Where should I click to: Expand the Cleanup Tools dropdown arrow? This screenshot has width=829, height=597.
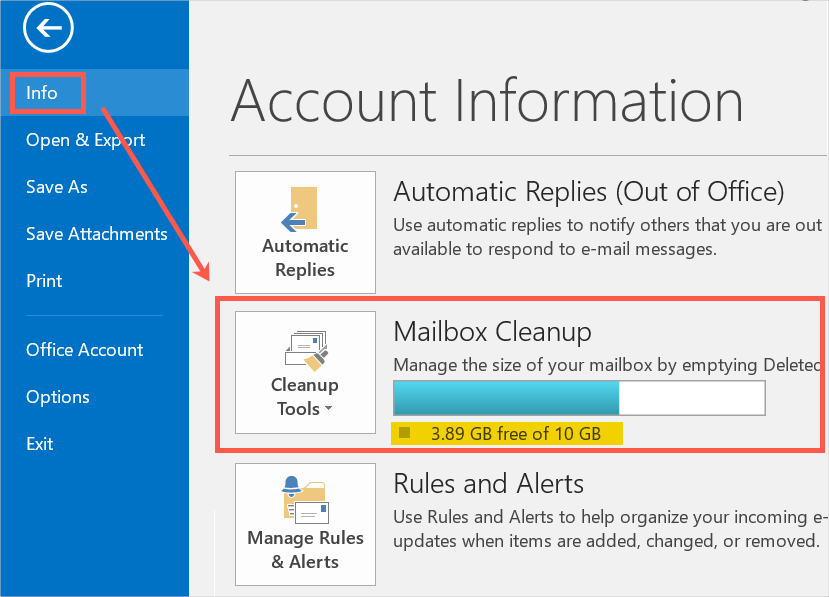[328, 410]
